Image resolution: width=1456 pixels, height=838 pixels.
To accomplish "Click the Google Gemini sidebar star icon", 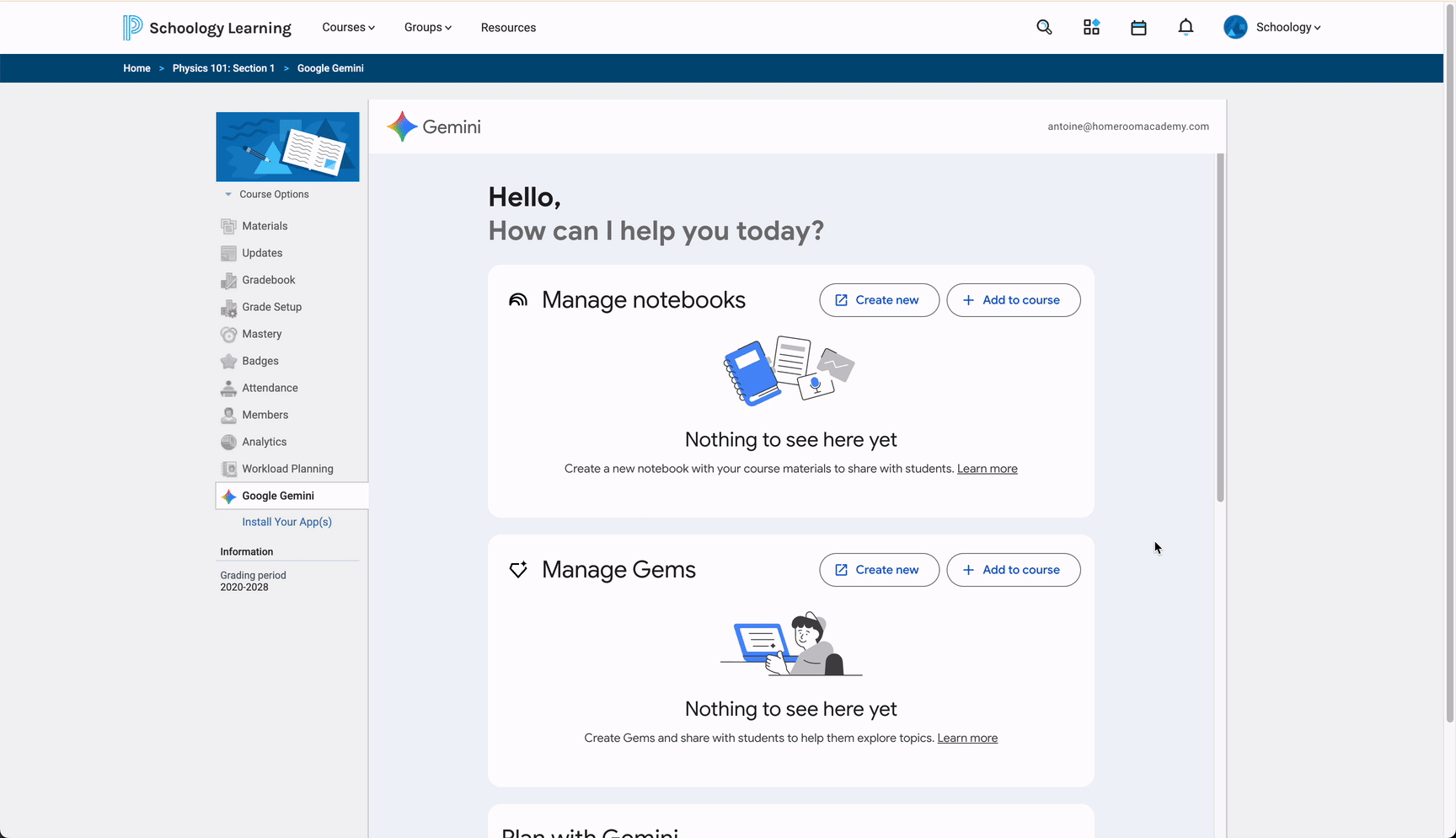I will click(228, 497).
